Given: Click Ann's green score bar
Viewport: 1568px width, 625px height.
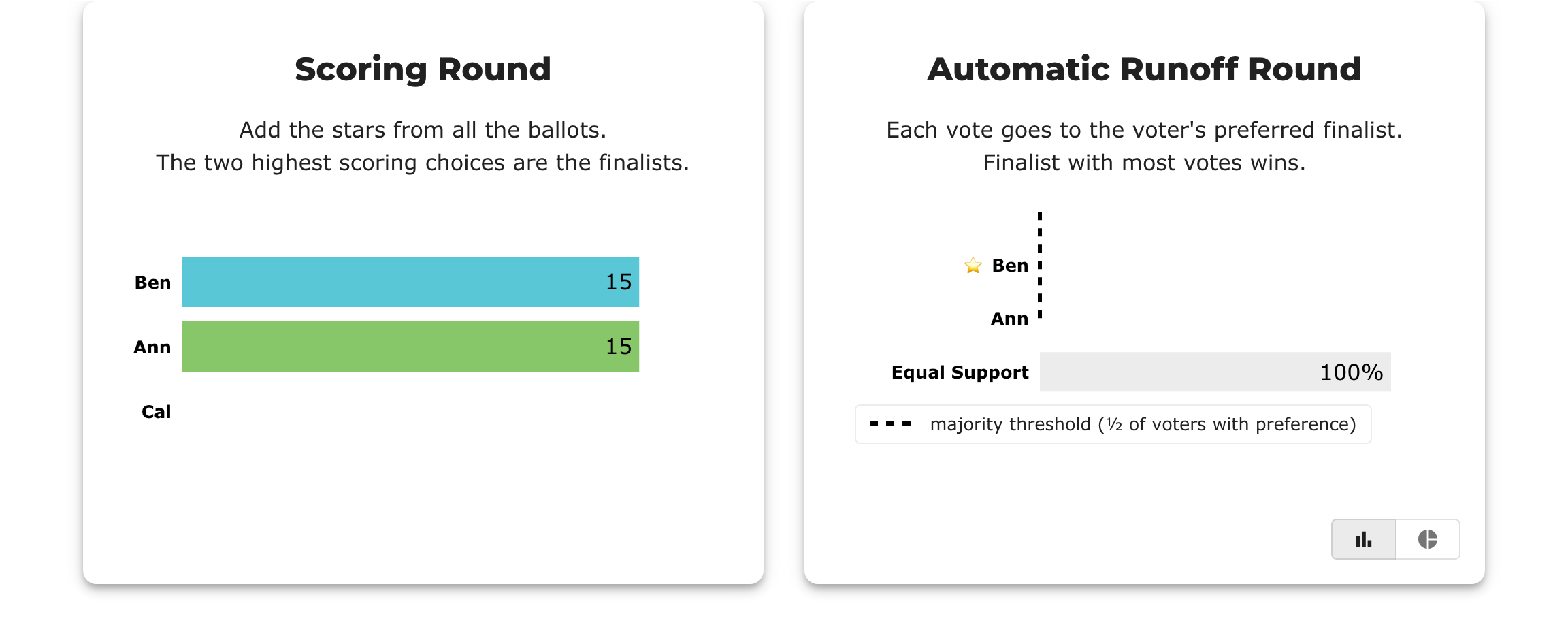Looking at the screenshot, I should click(x=410, y=347).
